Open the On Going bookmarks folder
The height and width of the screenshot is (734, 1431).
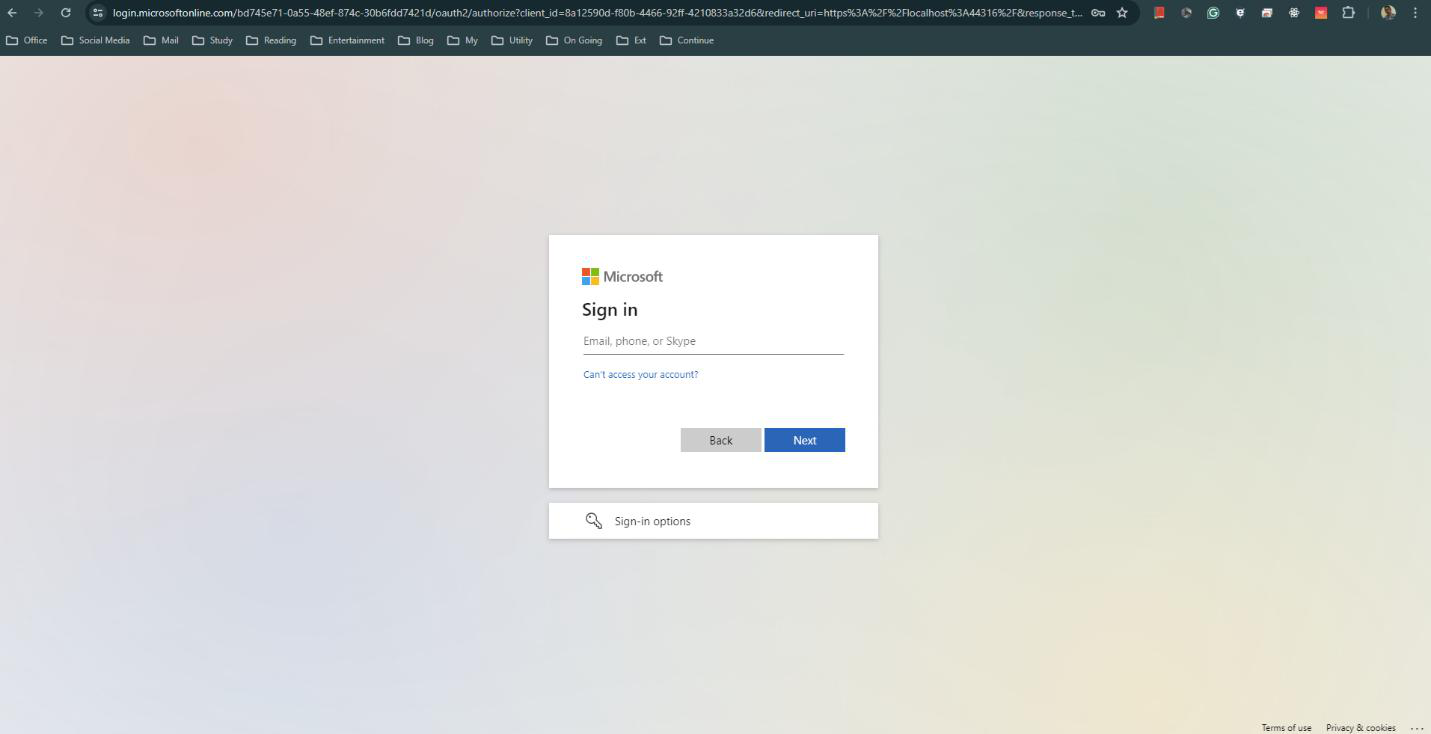(574, 41)
